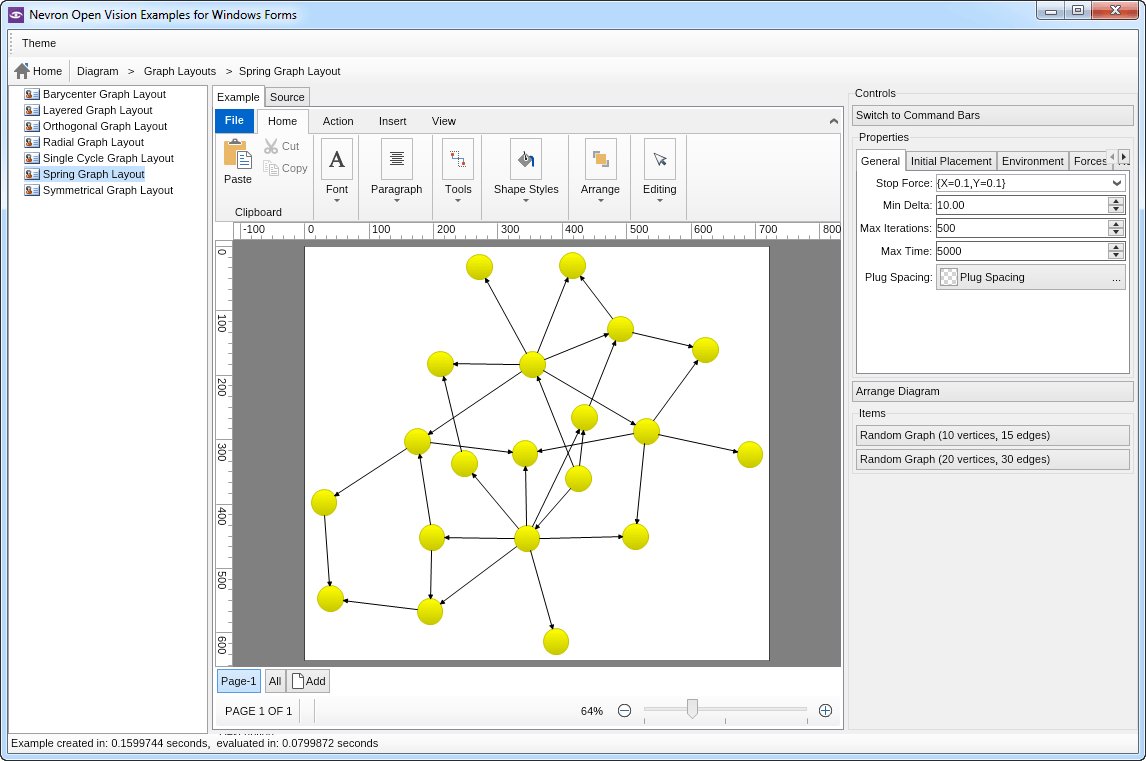Click the Paste clipboard icon

pyautogui.click(x=237, y=155)
